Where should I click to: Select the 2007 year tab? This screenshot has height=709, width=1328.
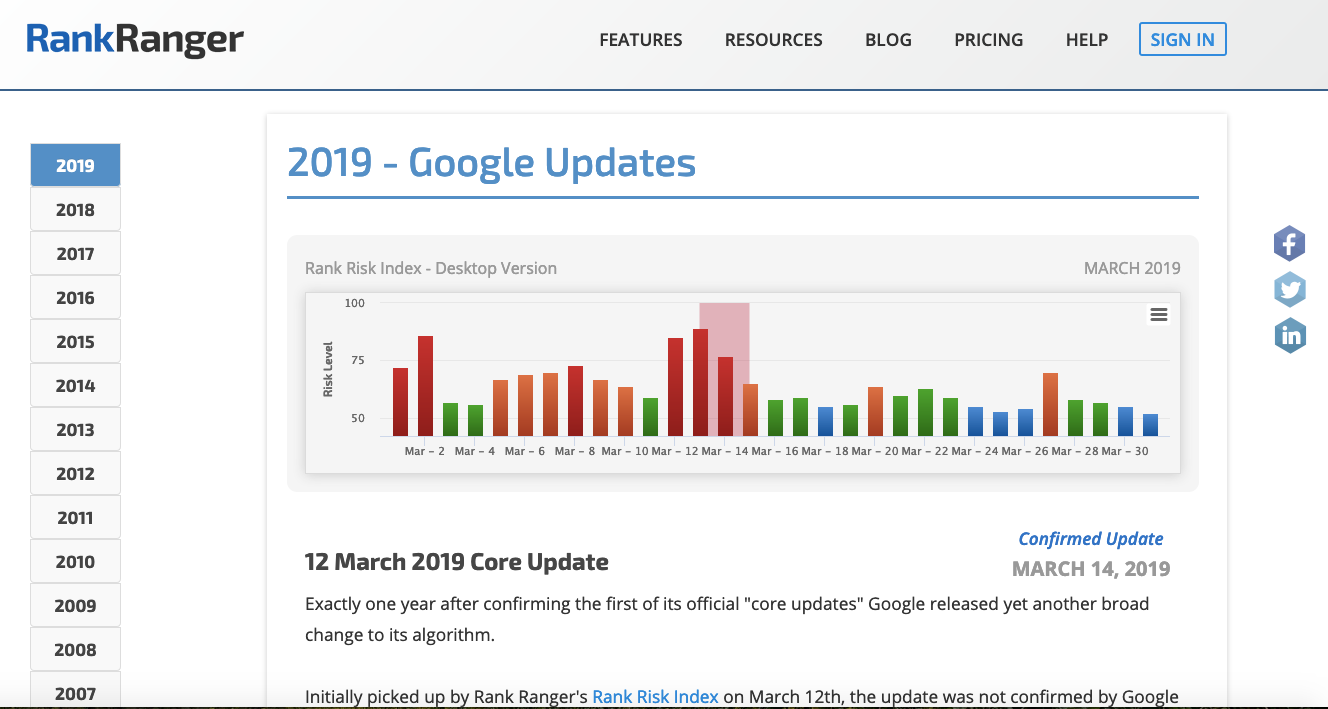pyautogui.click(x=75, y=692)
